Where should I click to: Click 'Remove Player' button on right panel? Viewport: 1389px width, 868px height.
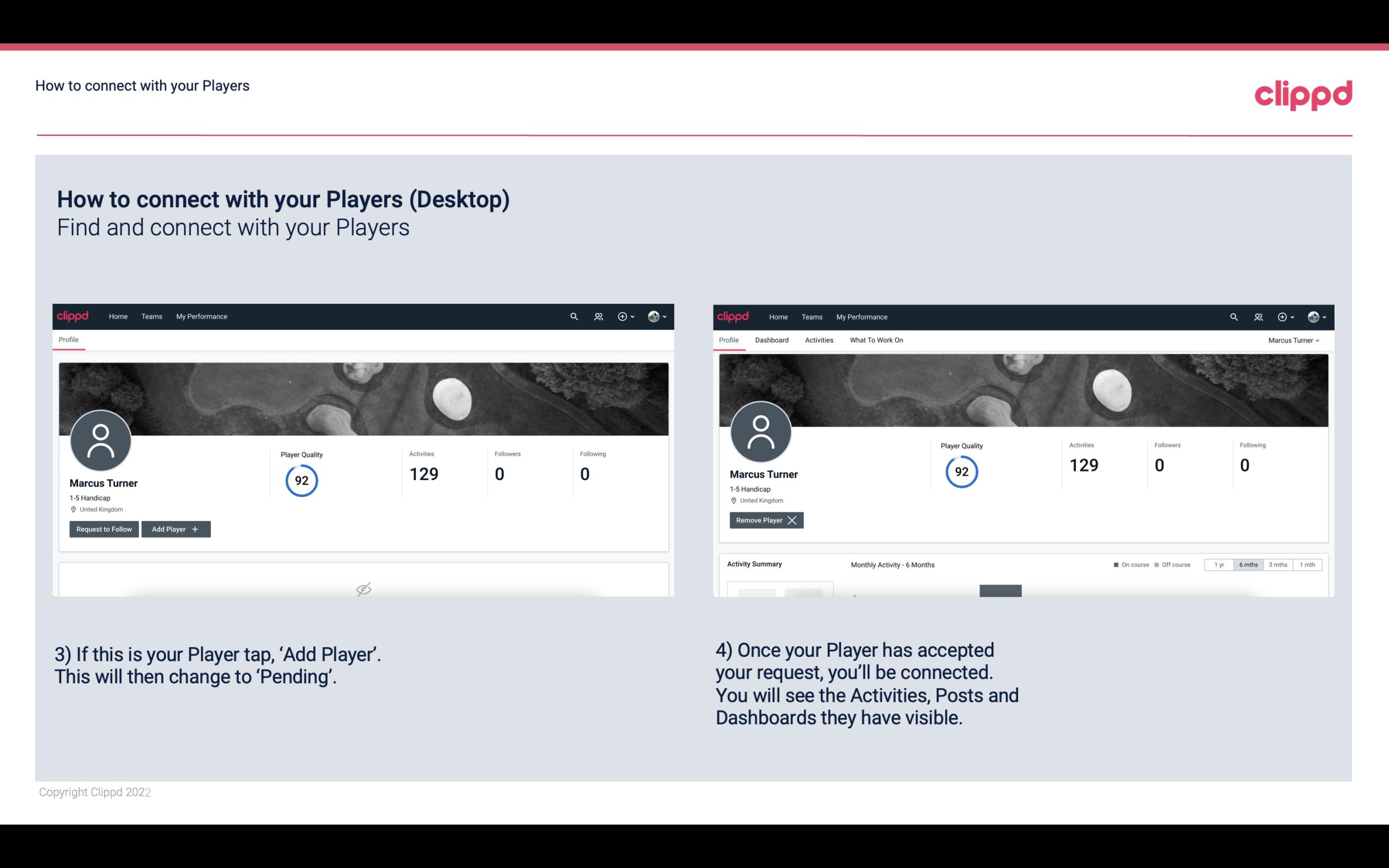point(765,519)
